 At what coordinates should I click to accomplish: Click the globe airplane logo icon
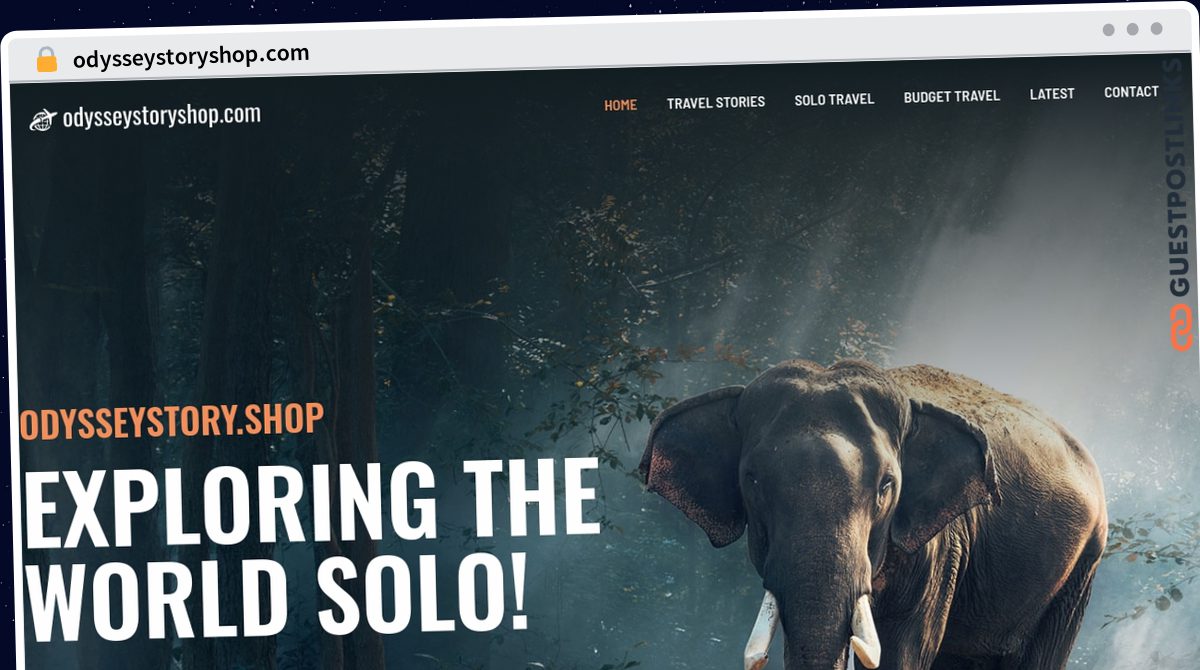pos(43,120)
